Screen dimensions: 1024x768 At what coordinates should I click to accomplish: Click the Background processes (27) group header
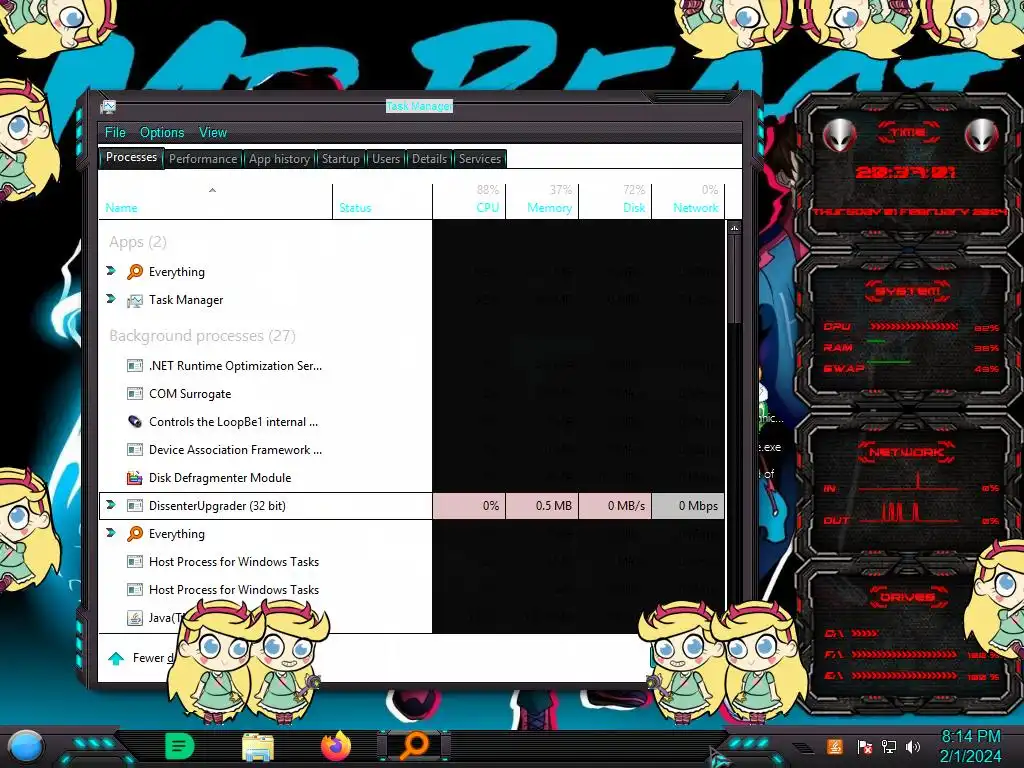click(202, 336)
